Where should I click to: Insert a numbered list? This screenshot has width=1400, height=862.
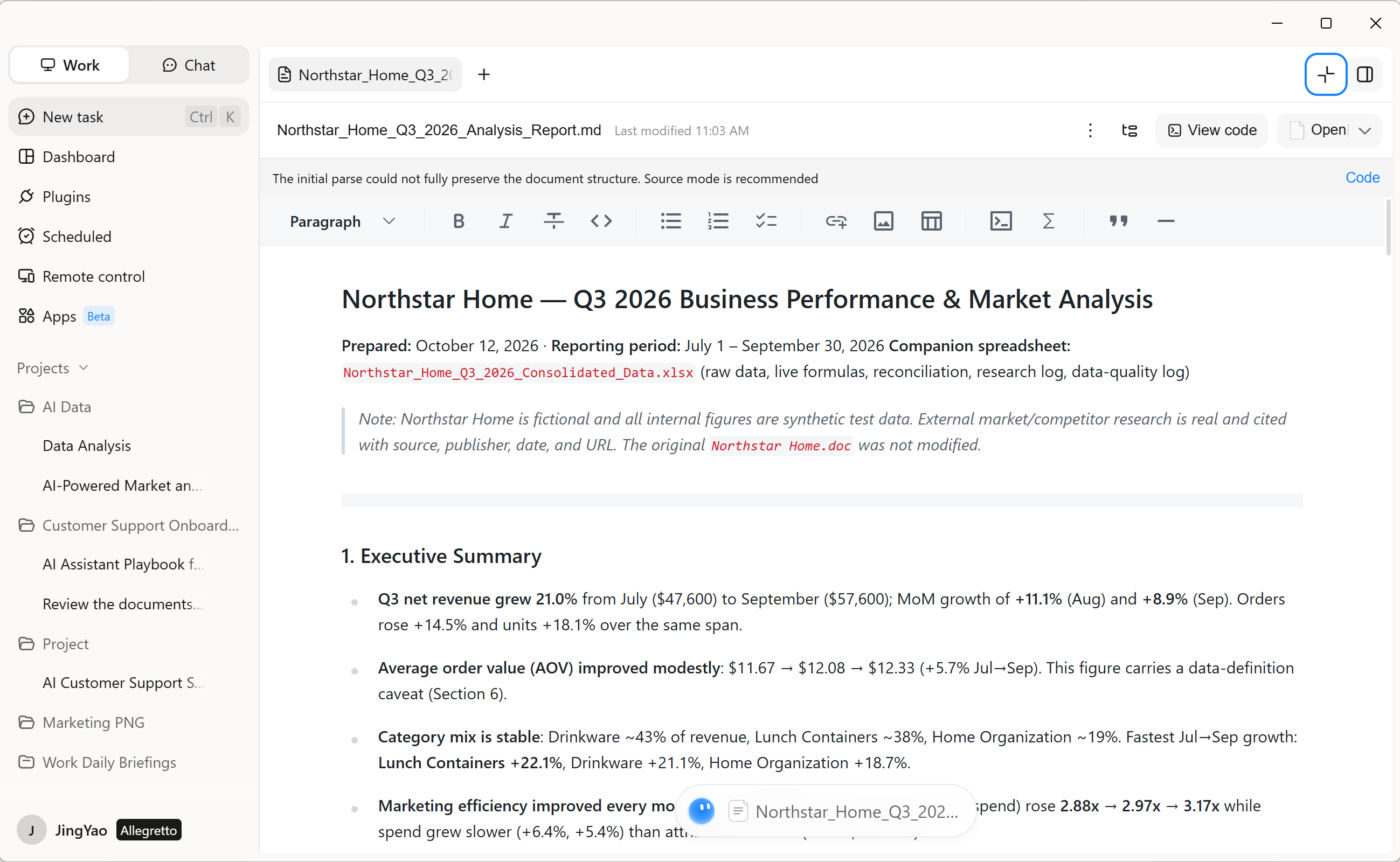click(x=718, y=221)
